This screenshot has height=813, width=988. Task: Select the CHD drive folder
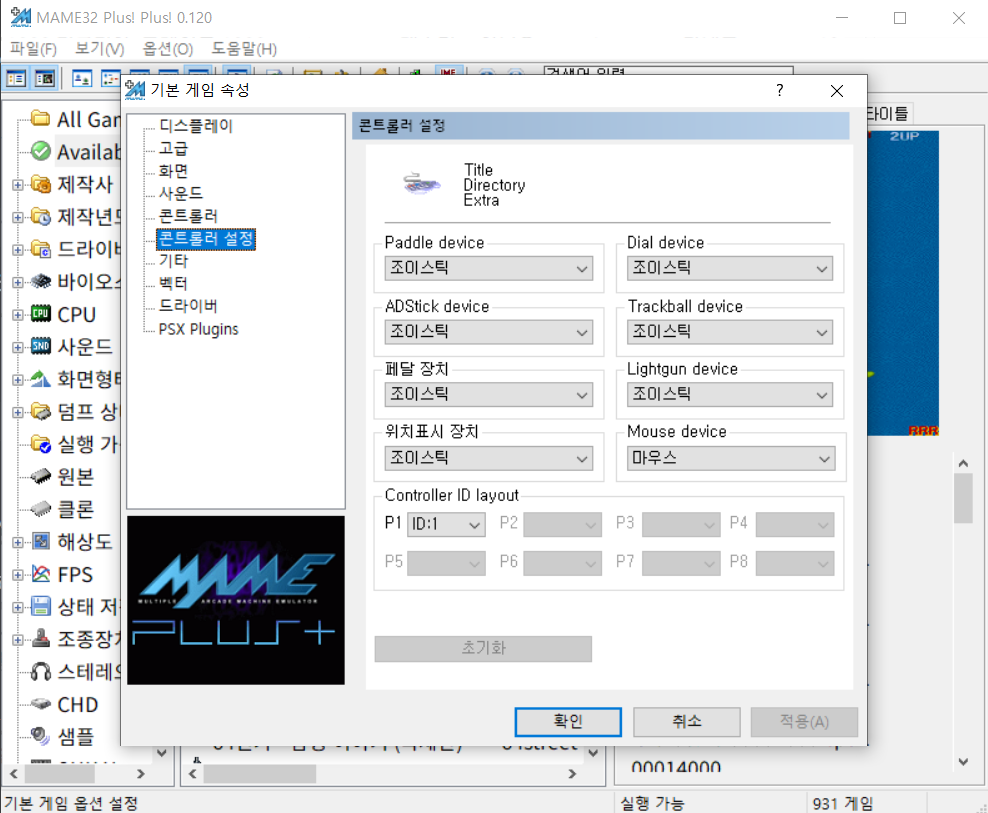click(41, 703)
